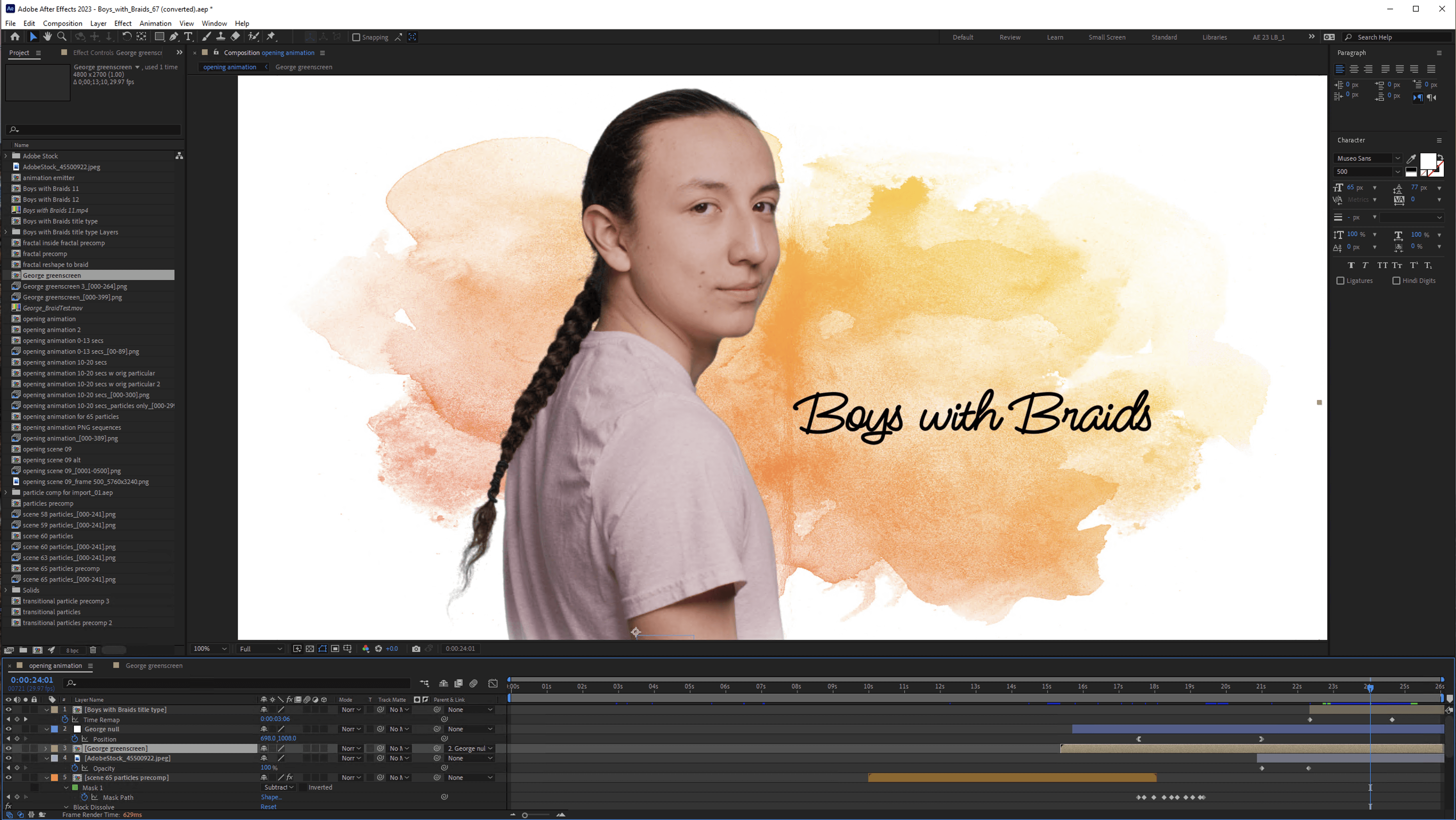Select the Pen tool
The height and width of the screenshot is (820, 1456).
point(173,37)
